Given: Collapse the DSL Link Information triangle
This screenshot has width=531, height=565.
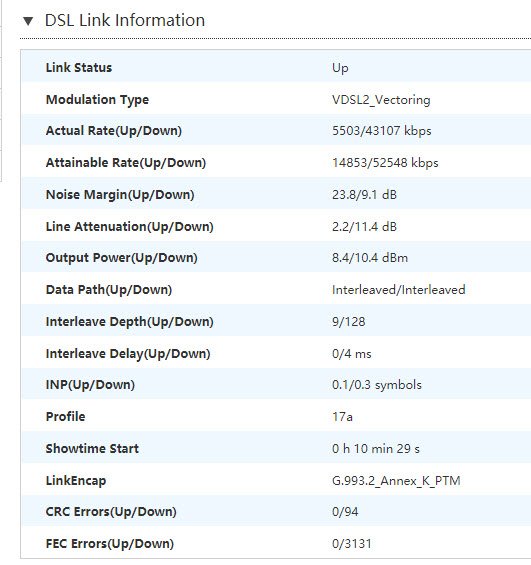Looking at the screenshot, I should coord(28,21).
